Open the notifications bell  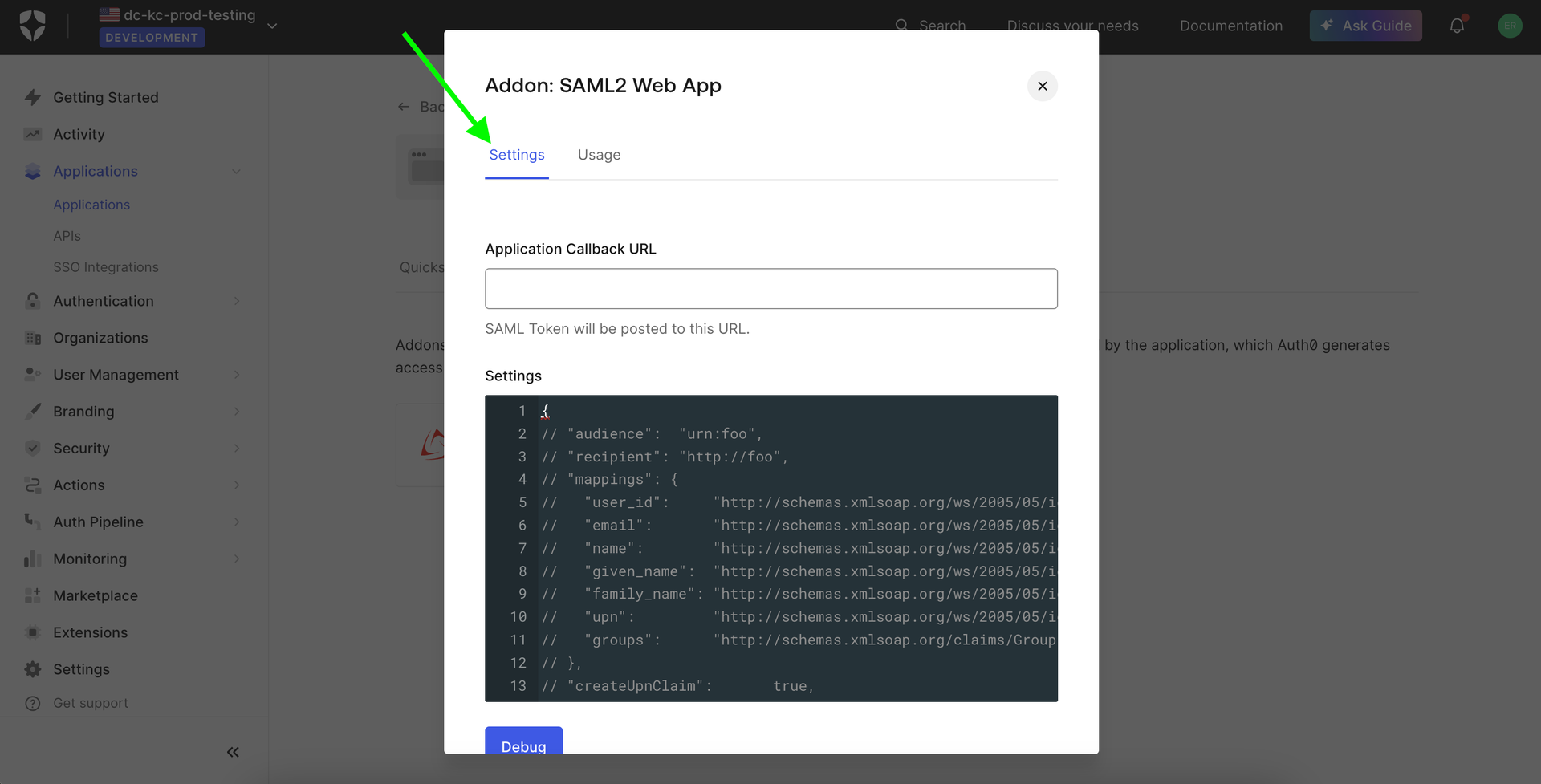pos(1457,26)
